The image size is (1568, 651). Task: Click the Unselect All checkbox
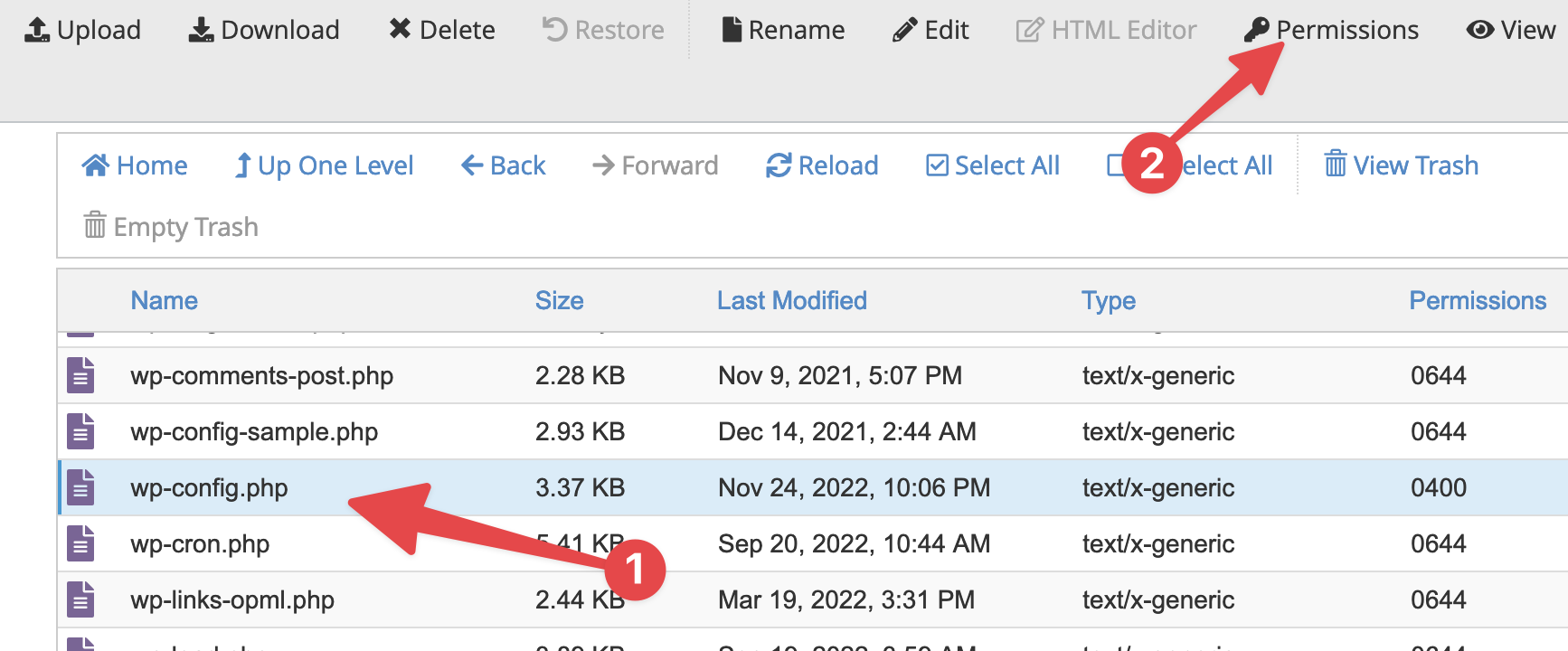(x=1117, y=165)
